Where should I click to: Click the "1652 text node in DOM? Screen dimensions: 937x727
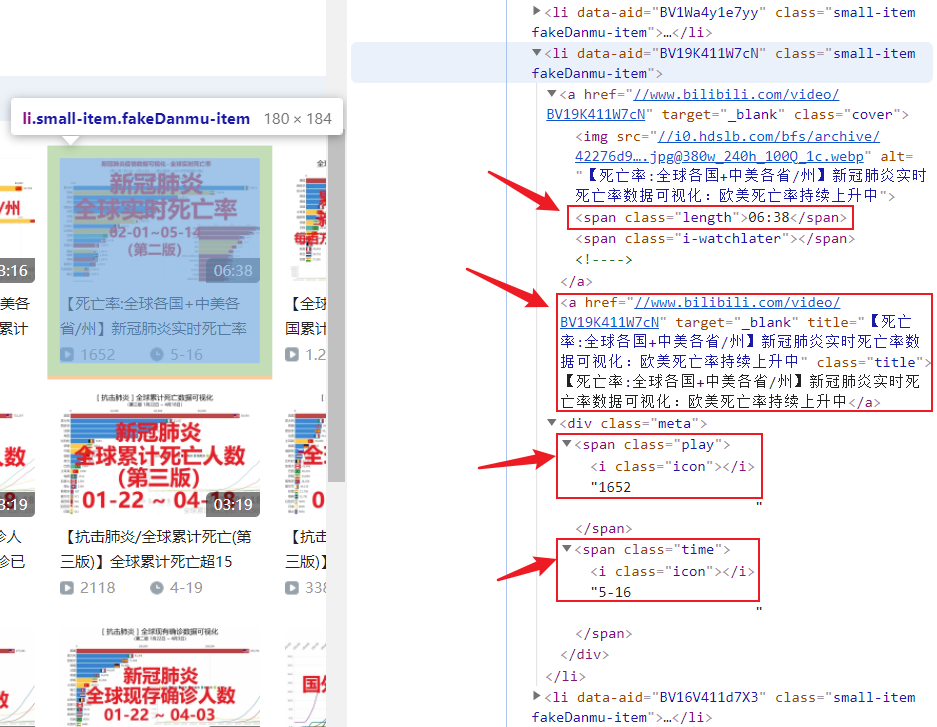coord(610,487)
